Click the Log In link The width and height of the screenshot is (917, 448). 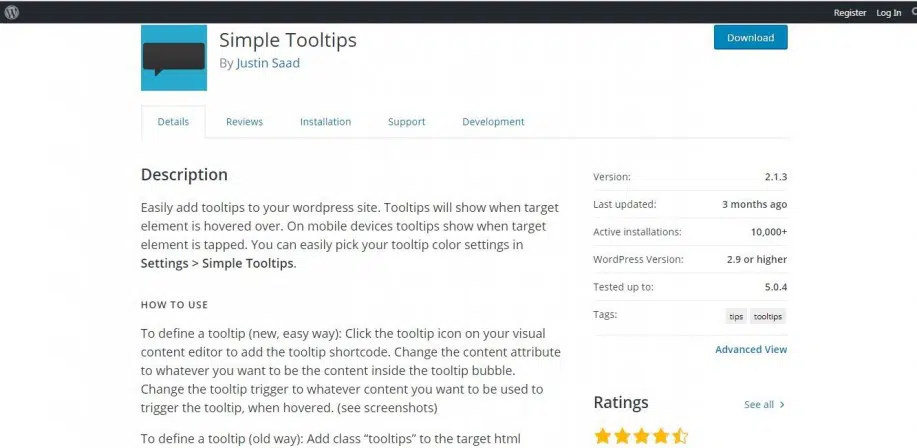tap(889, 12)
